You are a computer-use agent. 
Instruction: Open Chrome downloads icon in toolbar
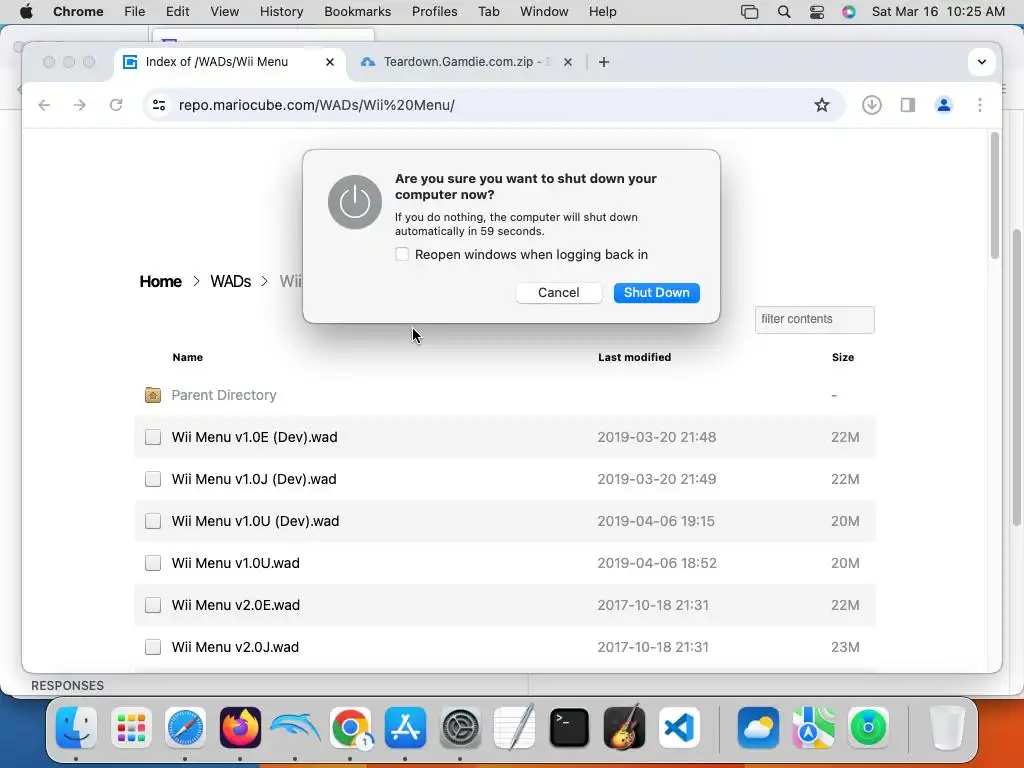tap(872, 105)
